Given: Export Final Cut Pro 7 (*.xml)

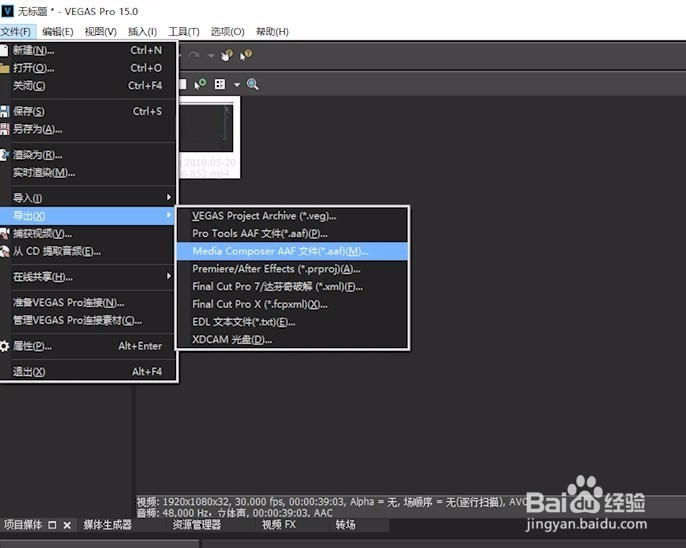Looking at the screenshot, I should click(292, 286).
